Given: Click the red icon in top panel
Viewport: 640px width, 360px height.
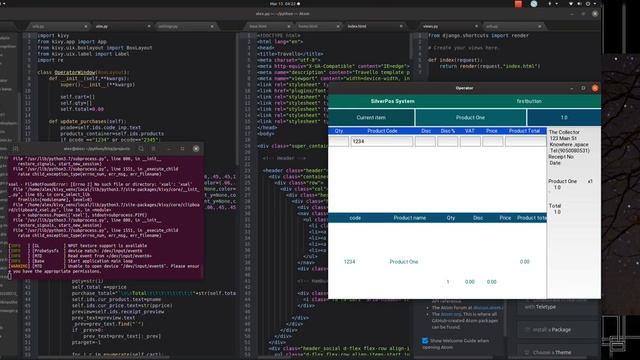Looking at the screenshot, I should (518, 4).
